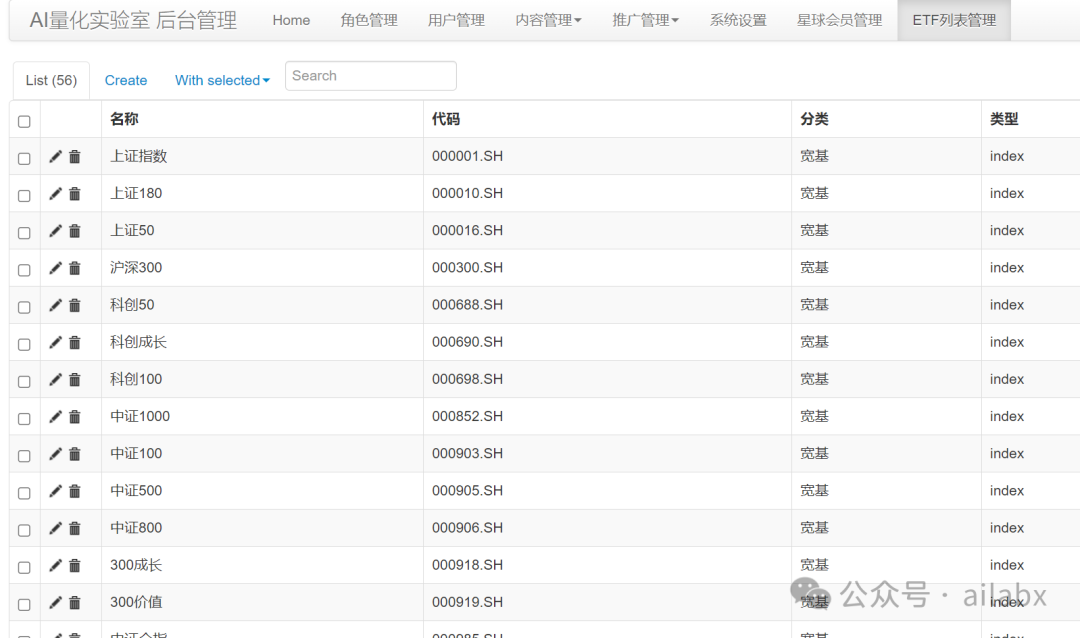Delete 300价值 trash icon
The width and height of the screenshot is (1080, 638).
pyautogui.click(x=74, y=603)
